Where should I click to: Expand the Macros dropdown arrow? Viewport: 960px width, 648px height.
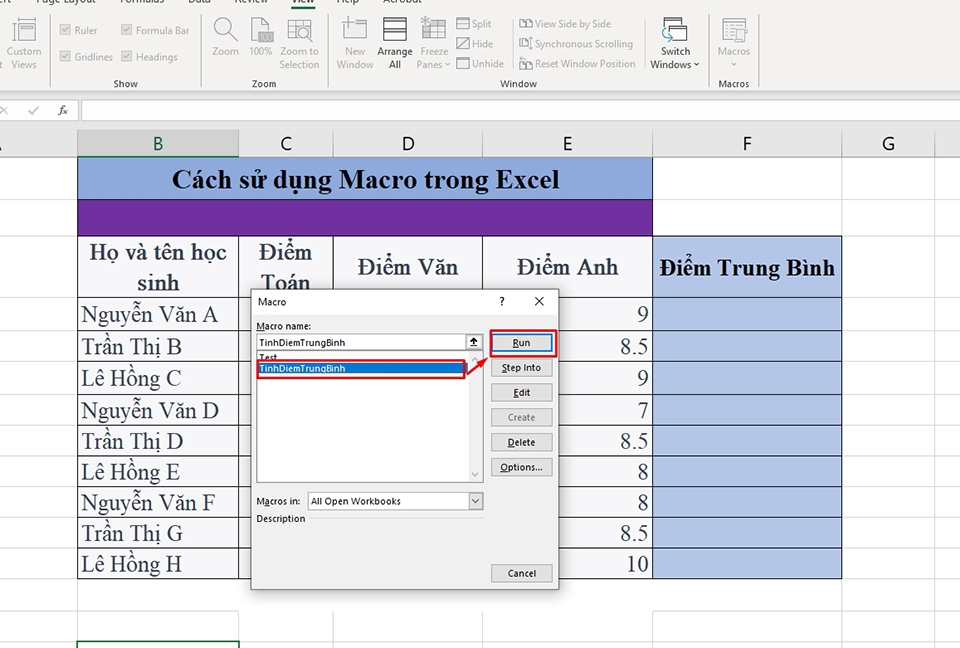click(x=733, y=64)
